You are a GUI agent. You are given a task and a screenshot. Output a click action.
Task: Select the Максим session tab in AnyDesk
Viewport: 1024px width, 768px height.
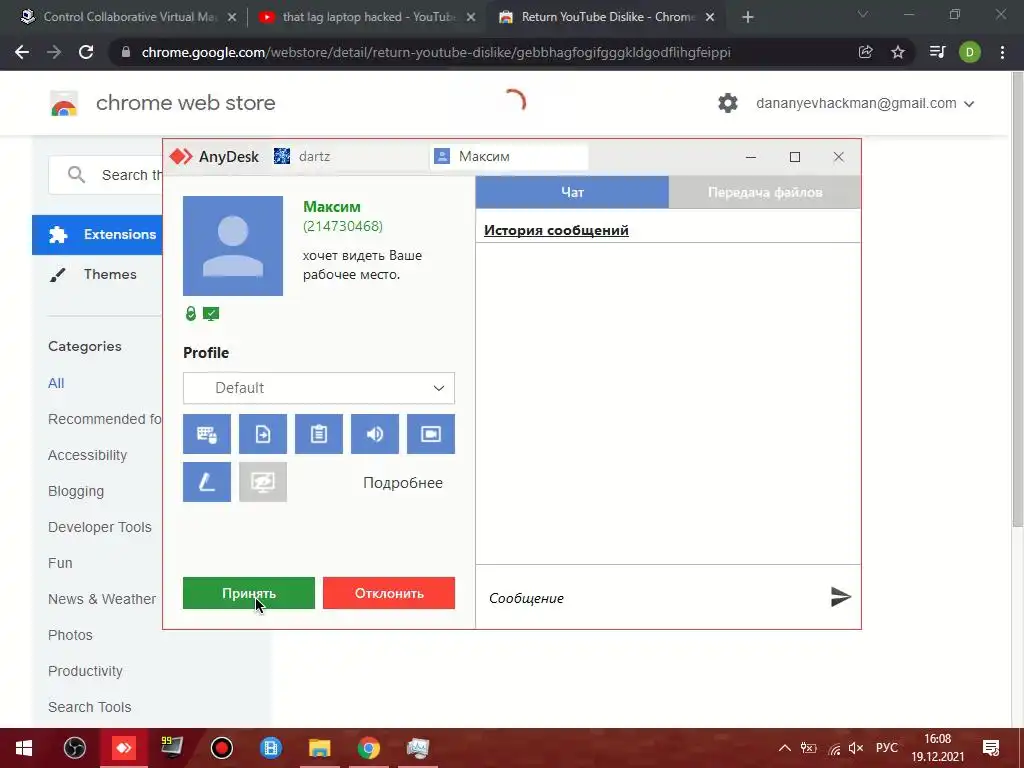pos(509,156)
